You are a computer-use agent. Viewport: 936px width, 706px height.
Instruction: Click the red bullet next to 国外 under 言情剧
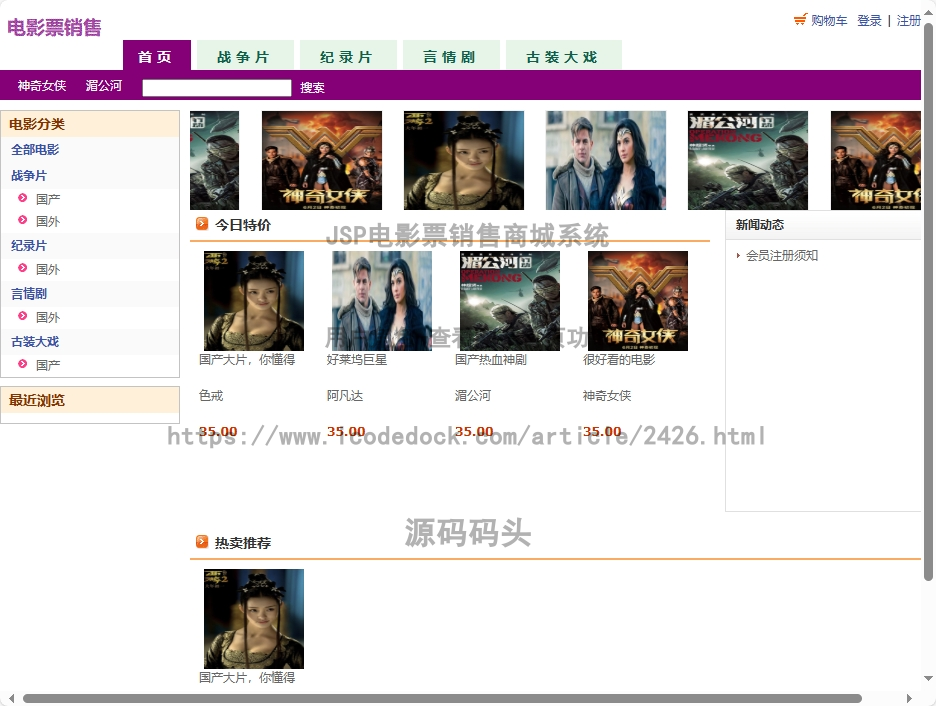click(x=23, y=316)
